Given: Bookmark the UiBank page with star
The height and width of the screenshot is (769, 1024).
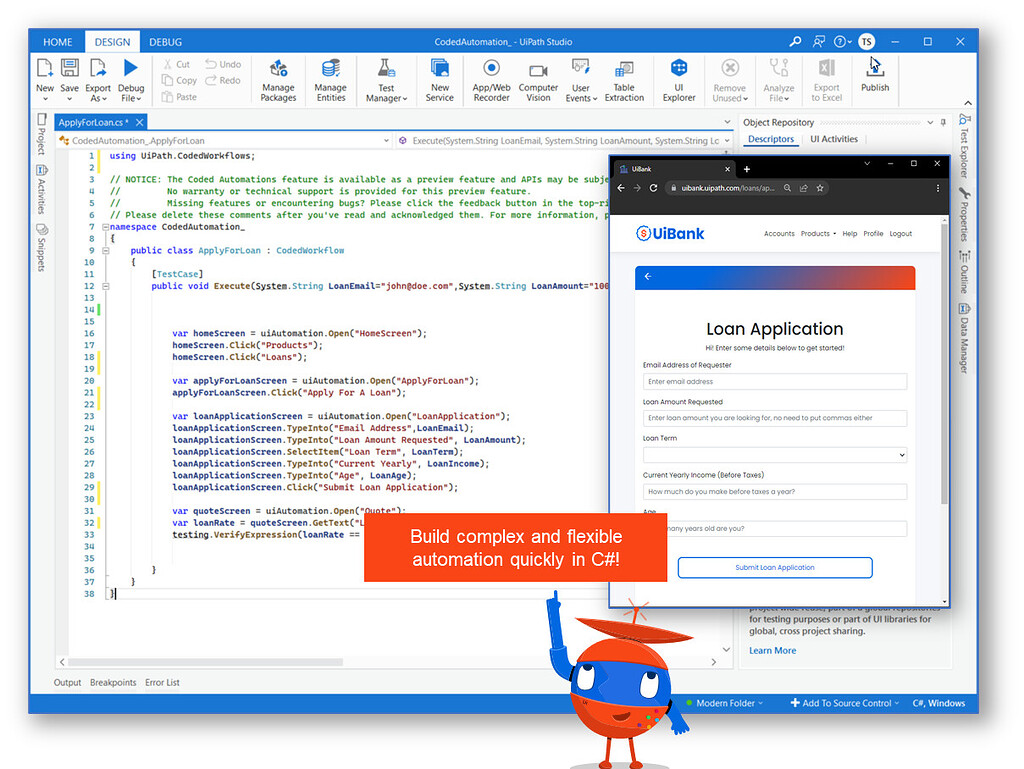Looking at the screenshot, I should [x=820, y=188].
